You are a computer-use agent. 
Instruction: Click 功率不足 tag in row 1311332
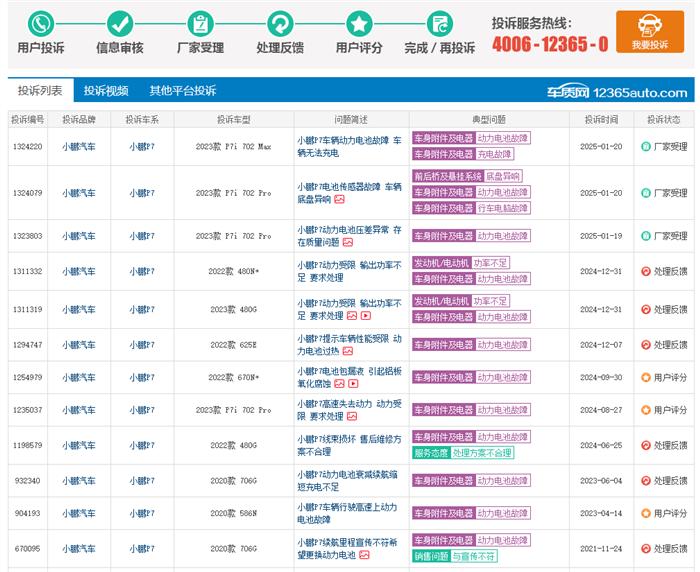click(x=490, y=263)
